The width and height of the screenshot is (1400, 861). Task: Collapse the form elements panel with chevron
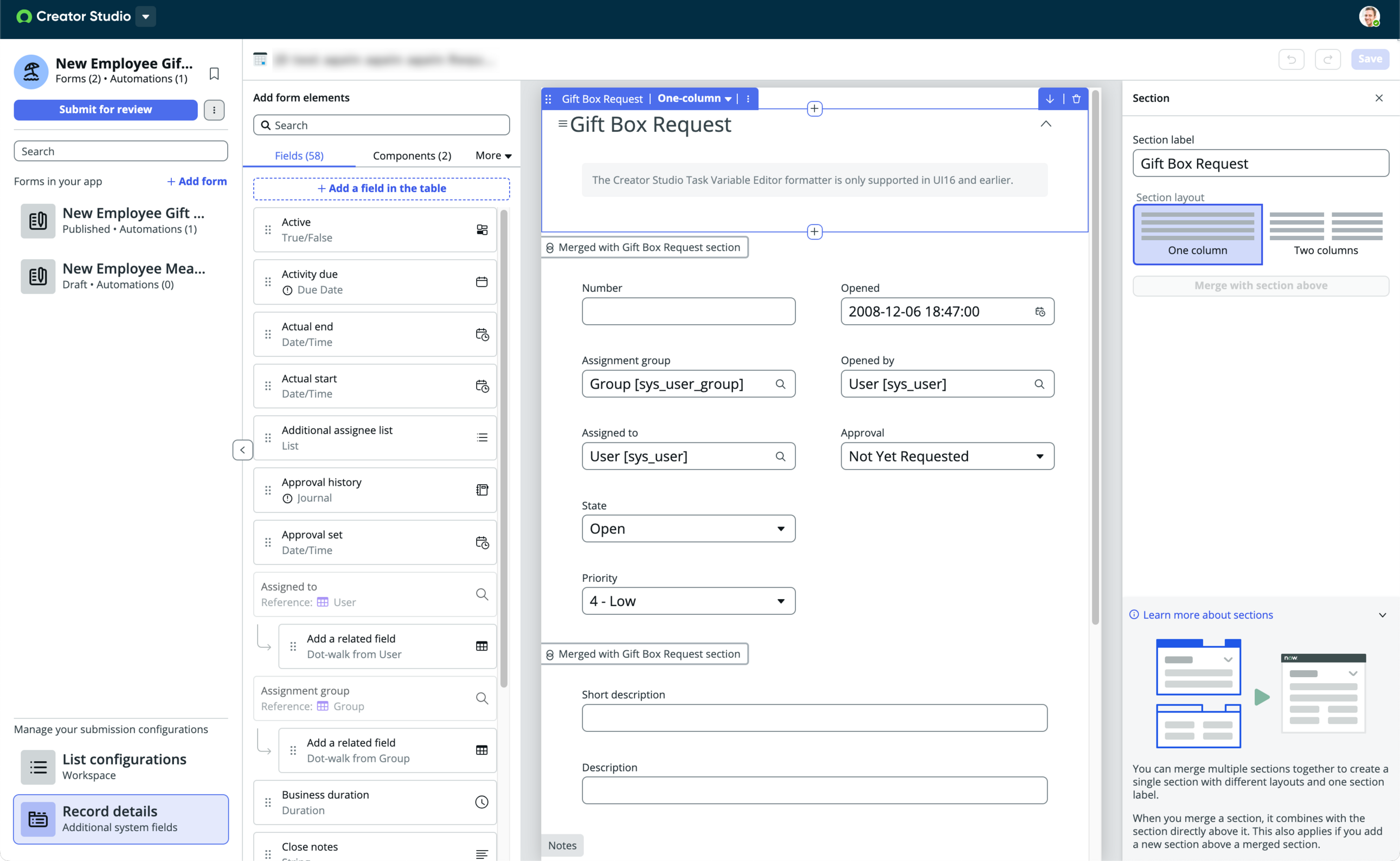[x=242, y=449]
